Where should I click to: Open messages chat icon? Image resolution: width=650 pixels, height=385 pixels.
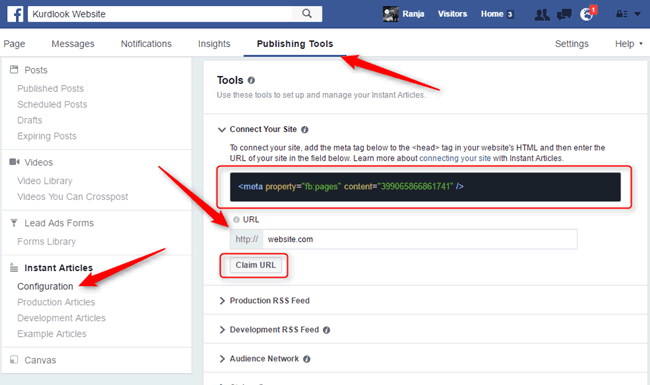pyautogui.click(x=564, y=15)
